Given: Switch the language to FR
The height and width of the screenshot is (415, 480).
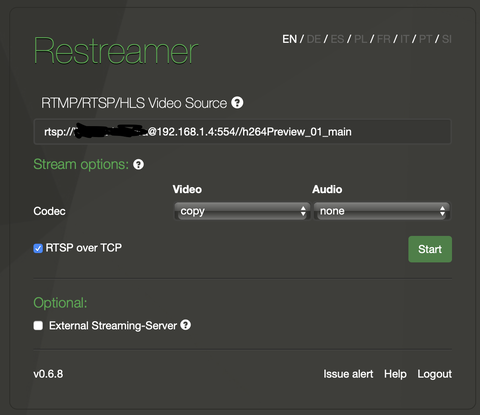Looking at the screenshot, I should coord(384,39).
